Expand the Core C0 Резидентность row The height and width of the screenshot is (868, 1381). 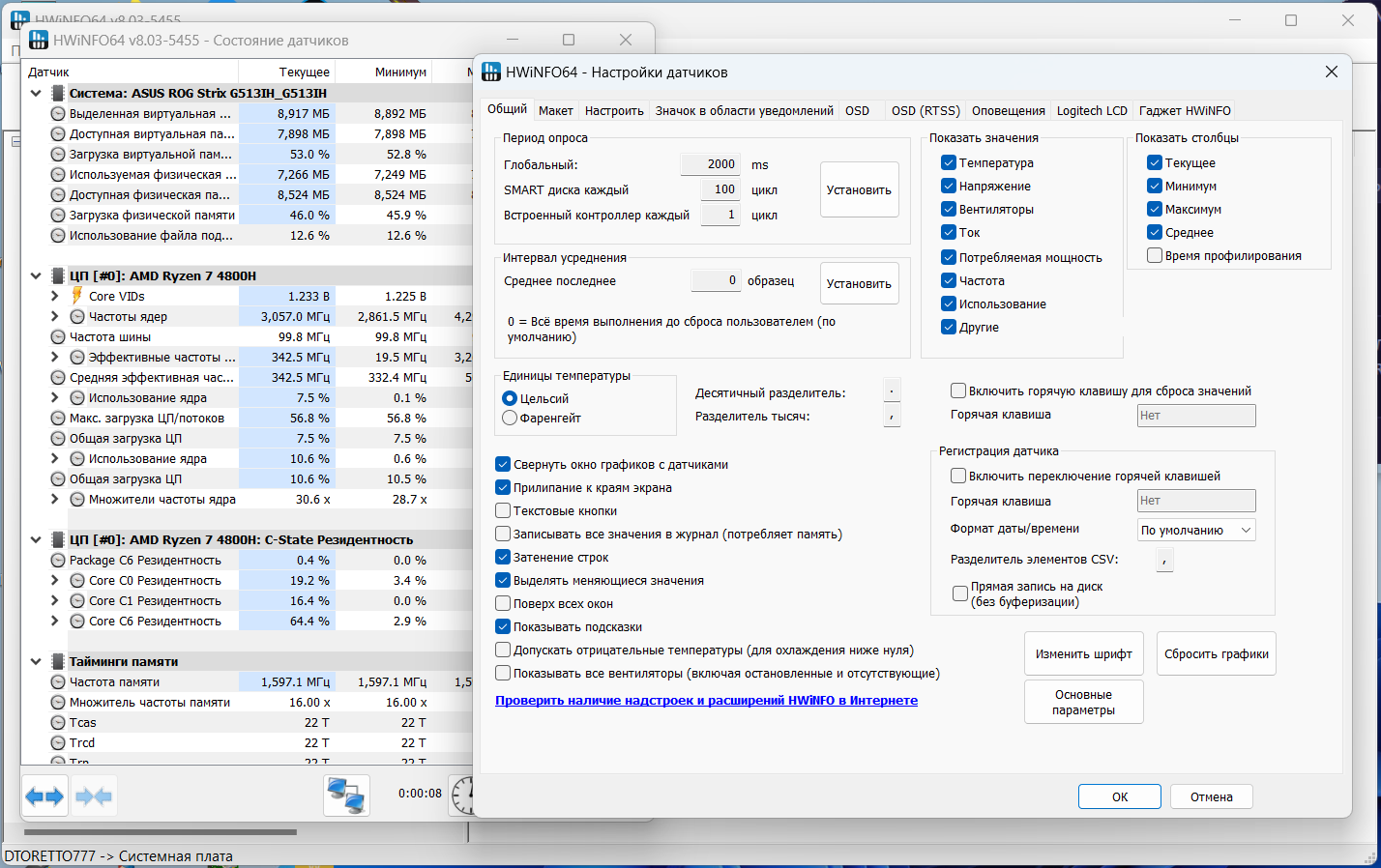point(55,581)
